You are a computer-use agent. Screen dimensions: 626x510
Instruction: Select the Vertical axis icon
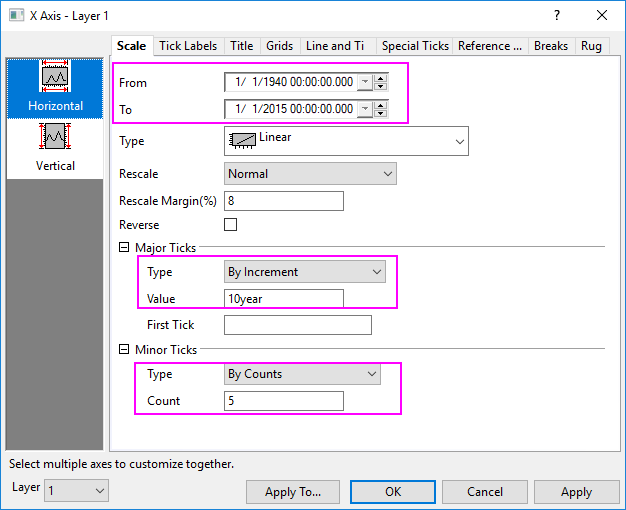(x=55, y=137)
